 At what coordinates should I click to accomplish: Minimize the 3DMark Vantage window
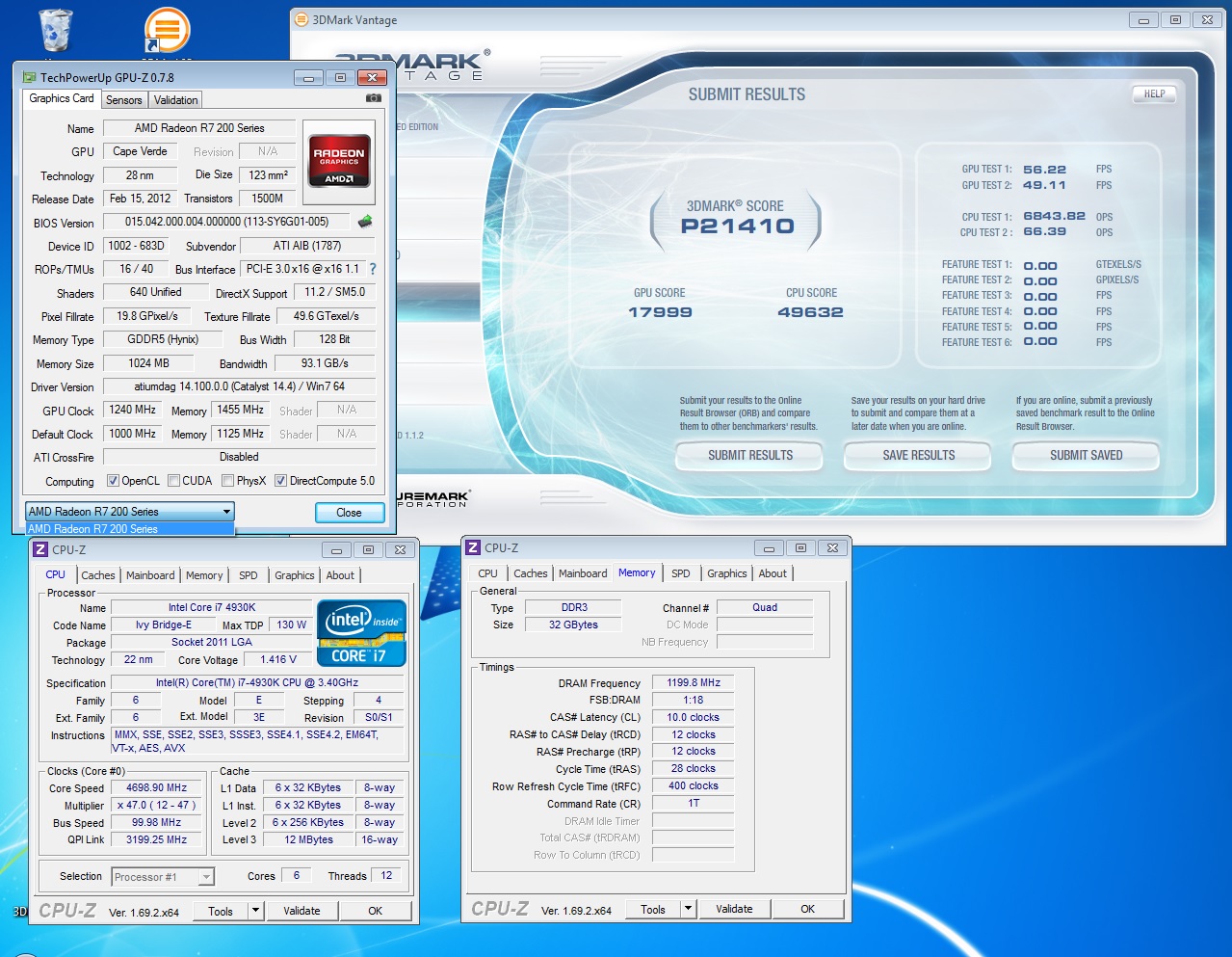(x=1143, y=19)
